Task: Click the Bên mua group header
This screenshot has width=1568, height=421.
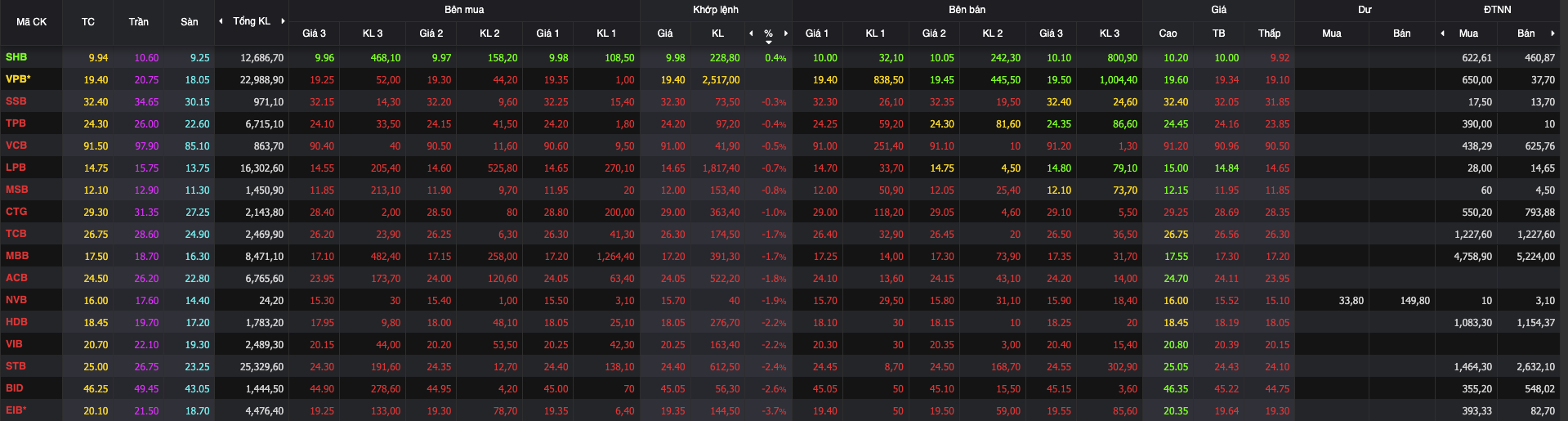Action: pyautogui.click(x=464, y=10)
